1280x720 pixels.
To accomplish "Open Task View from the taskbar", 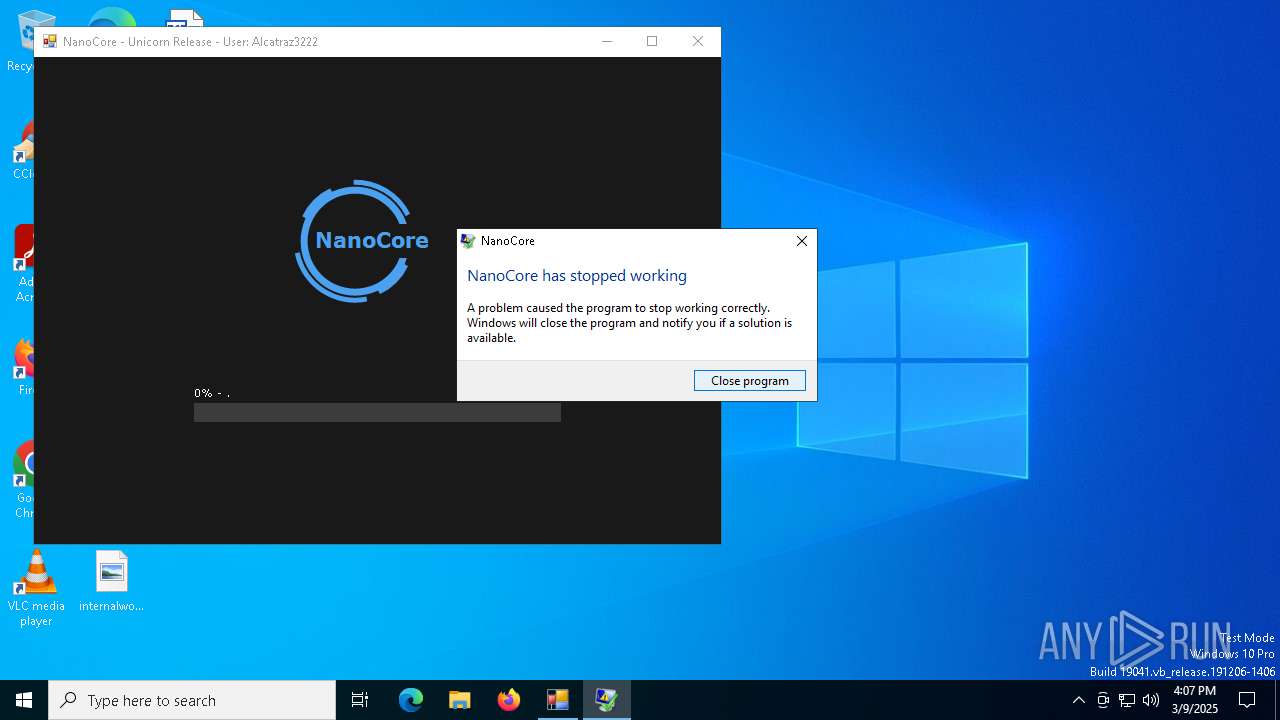I will click(x=360, y=700).
